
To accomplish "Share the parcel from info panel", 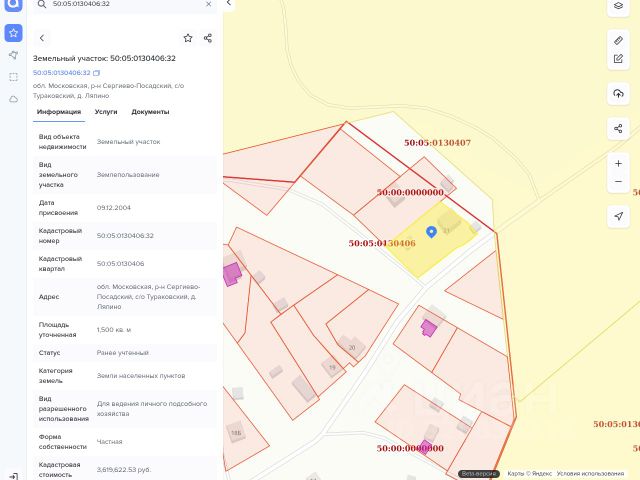I will 208,38.
